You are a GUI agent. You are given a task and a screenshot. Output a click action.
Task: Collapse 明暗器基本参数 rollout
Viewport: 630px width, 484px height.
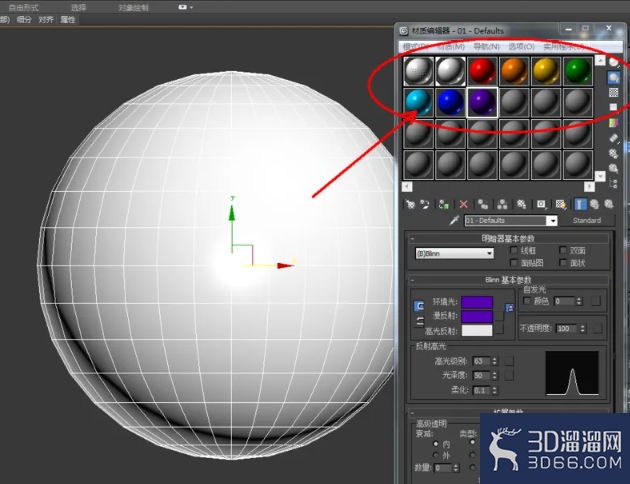[412, 239]
